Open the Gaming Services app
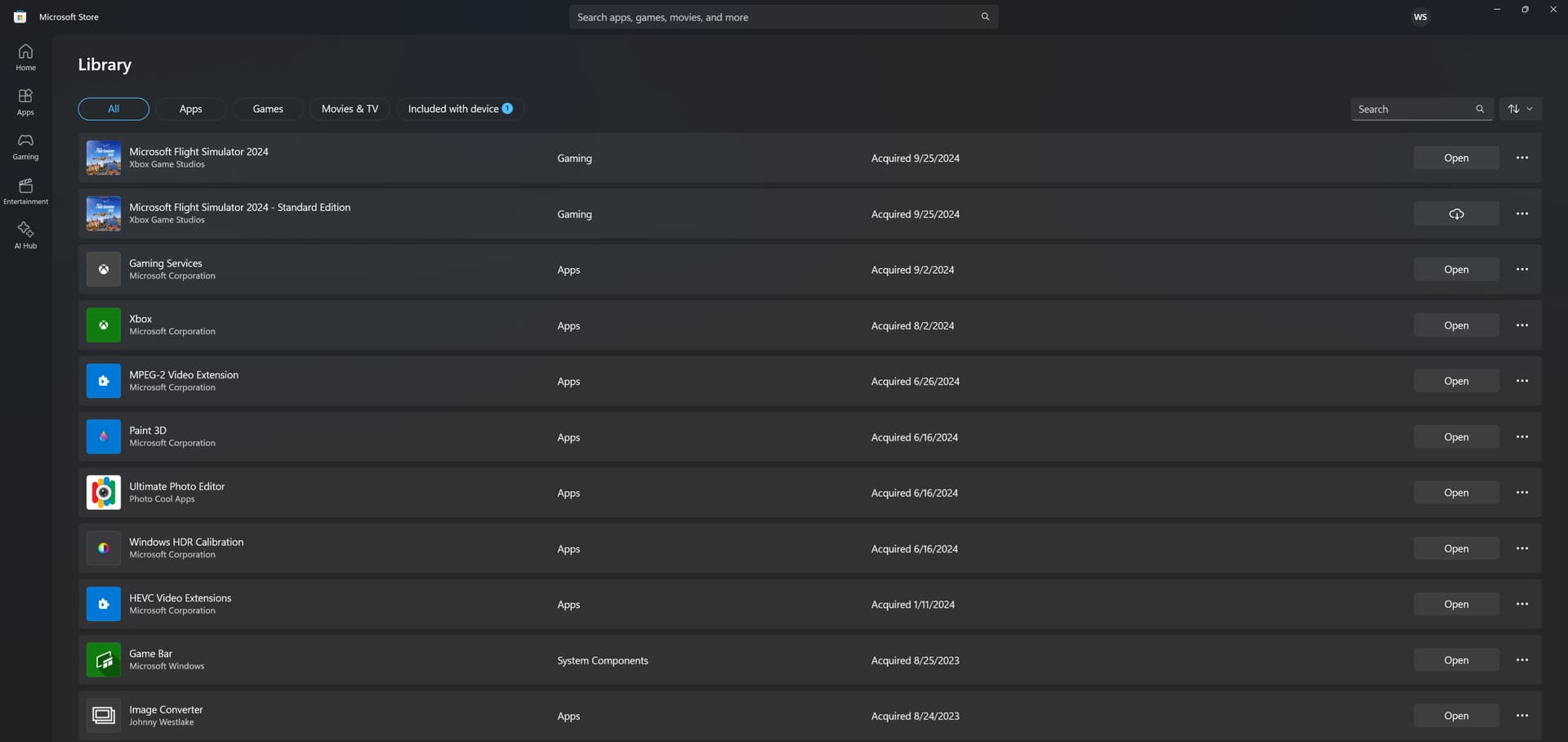This screenshot has height=742, width=1568. click(x=1456, y=270)
